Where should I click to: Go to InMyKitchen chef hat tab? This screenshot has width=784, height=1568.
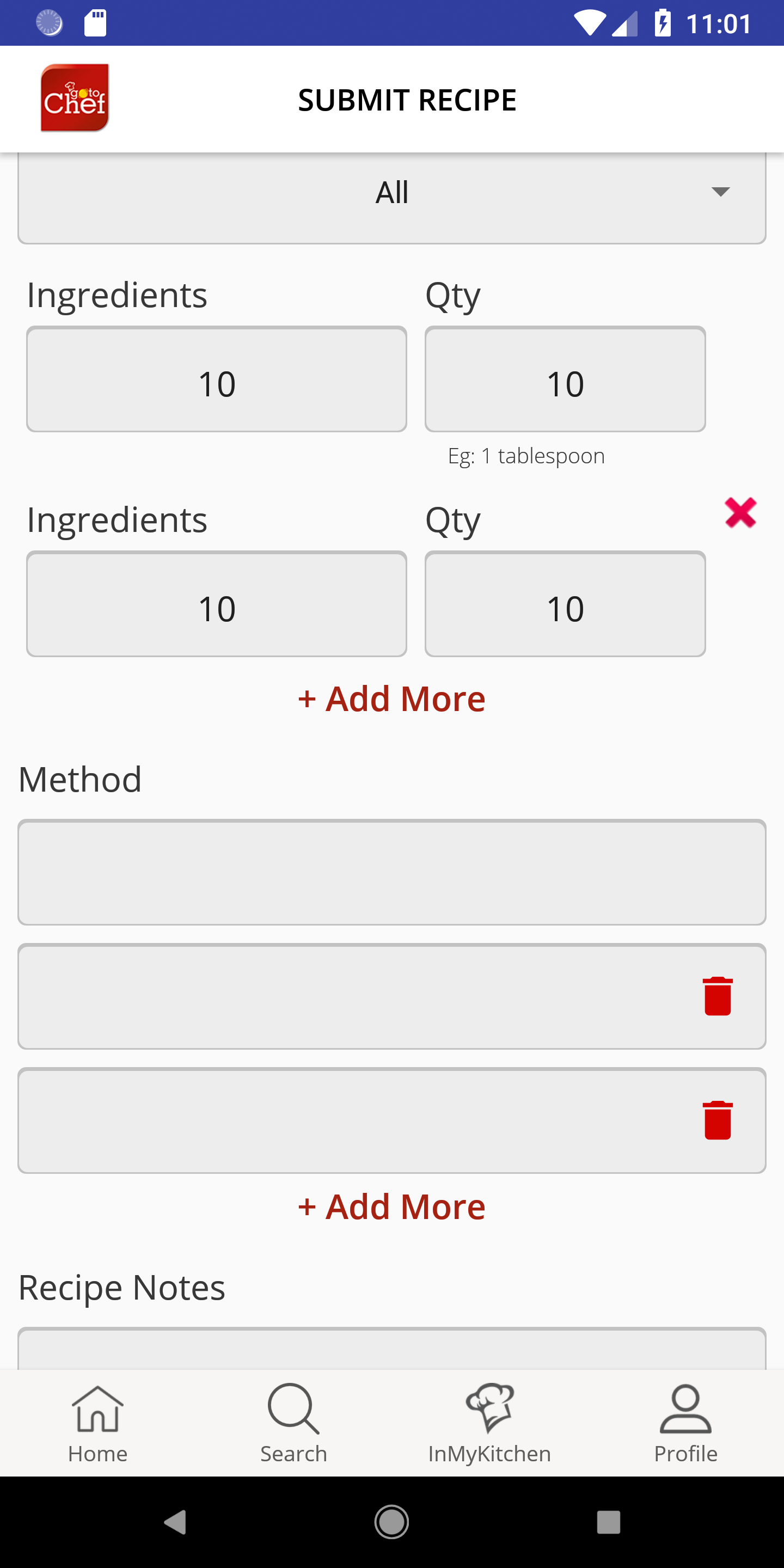click(x=489, y=1423)
